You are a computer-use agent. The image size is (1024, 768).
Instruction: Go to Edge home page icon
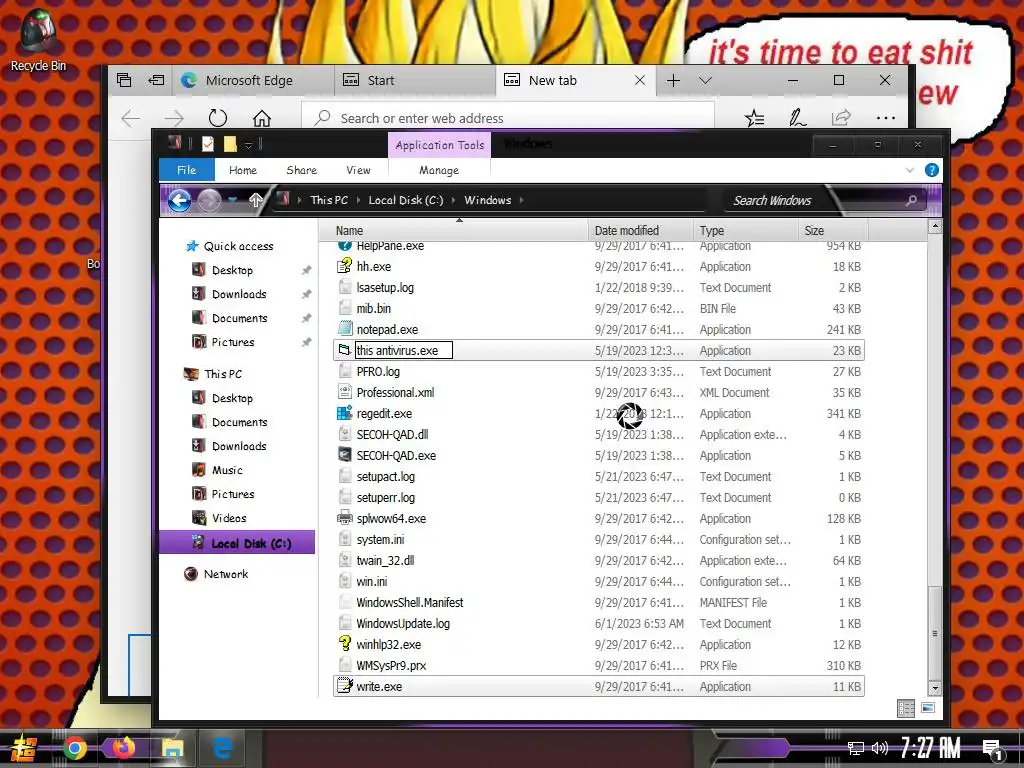click(262, 118)
